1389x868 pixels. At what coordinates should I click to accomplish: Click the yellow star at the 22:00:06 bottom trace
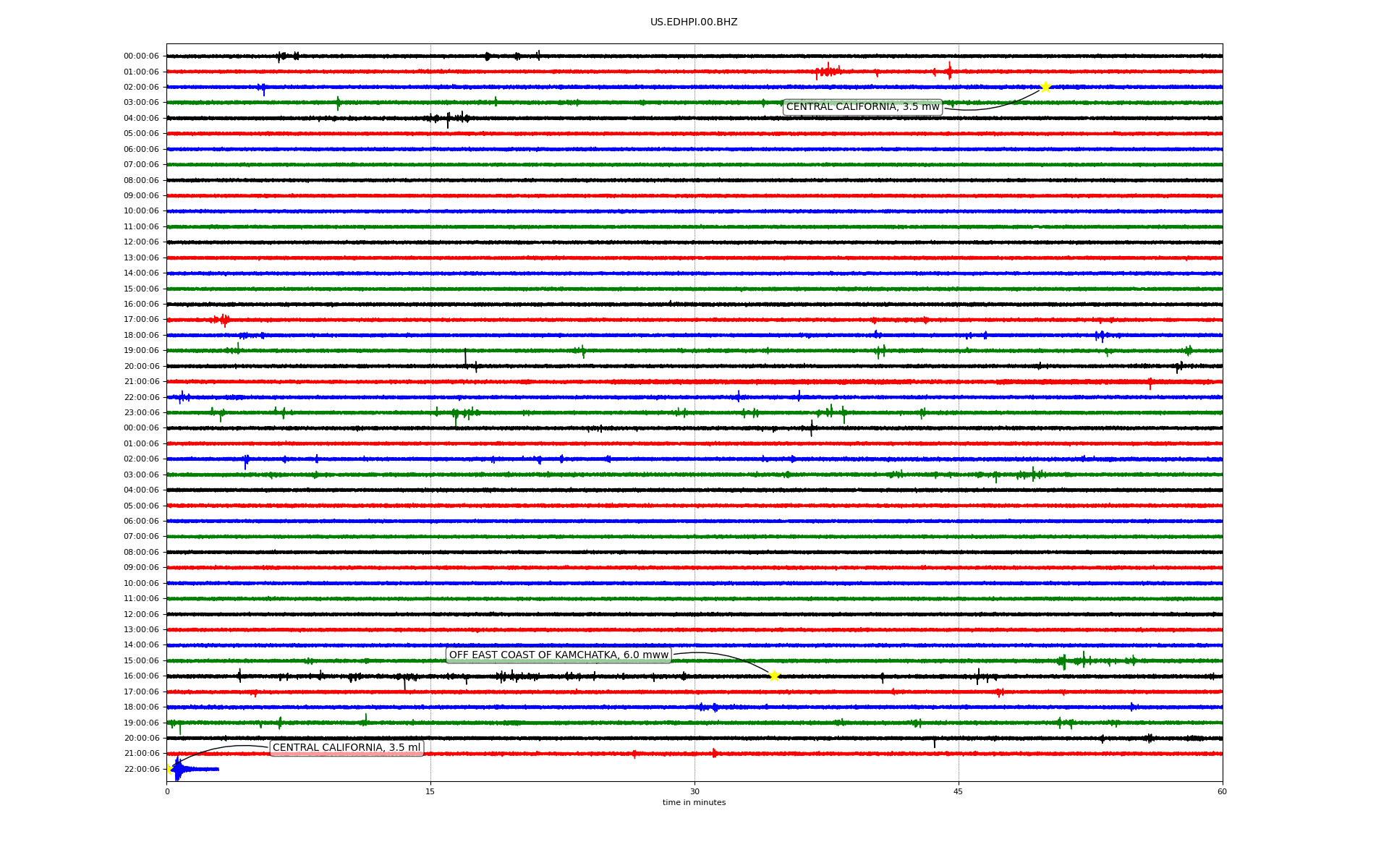click(x=169, y=769)
